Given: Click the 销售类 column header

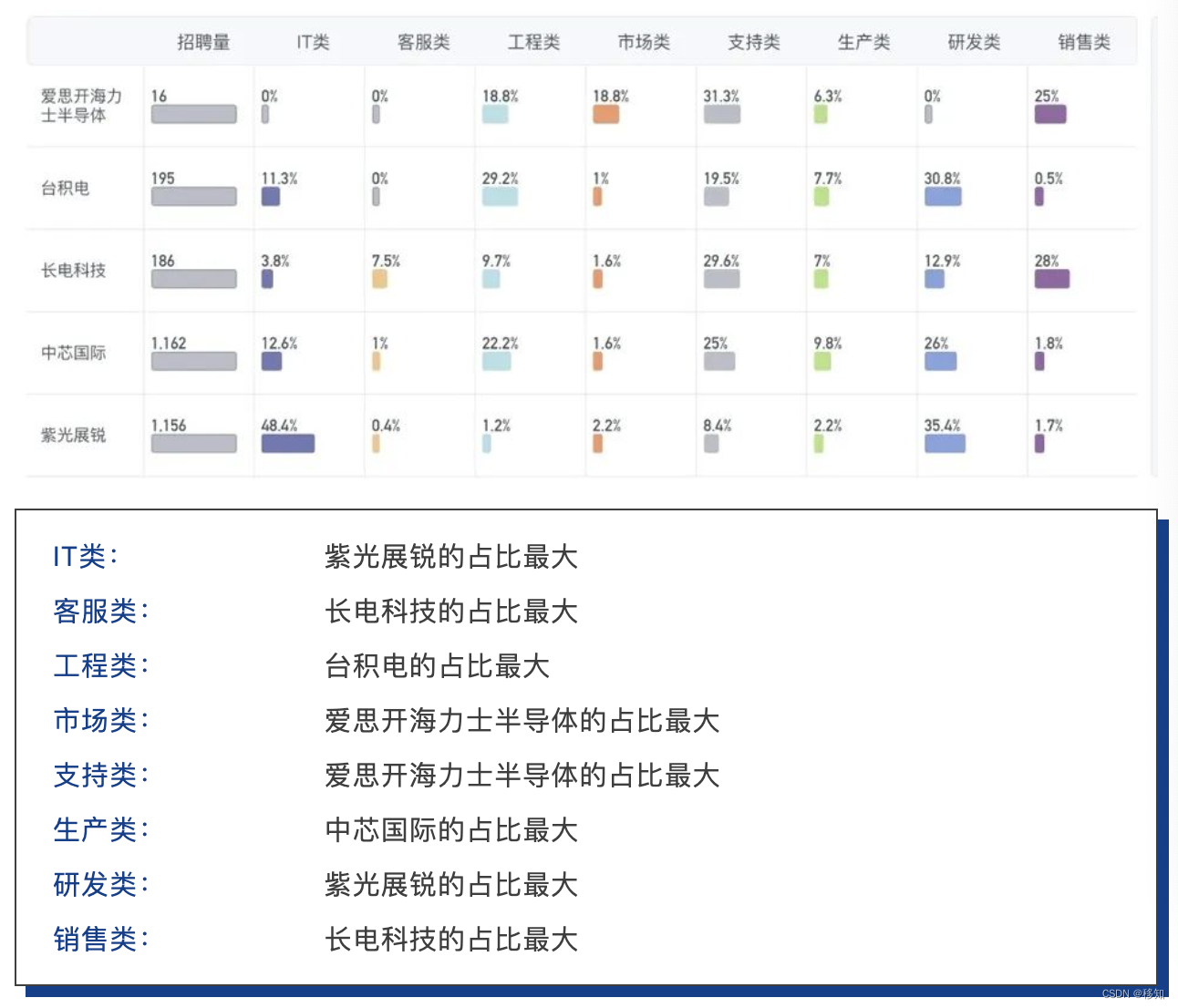Looking at the screenshot, I should 1084,42.
